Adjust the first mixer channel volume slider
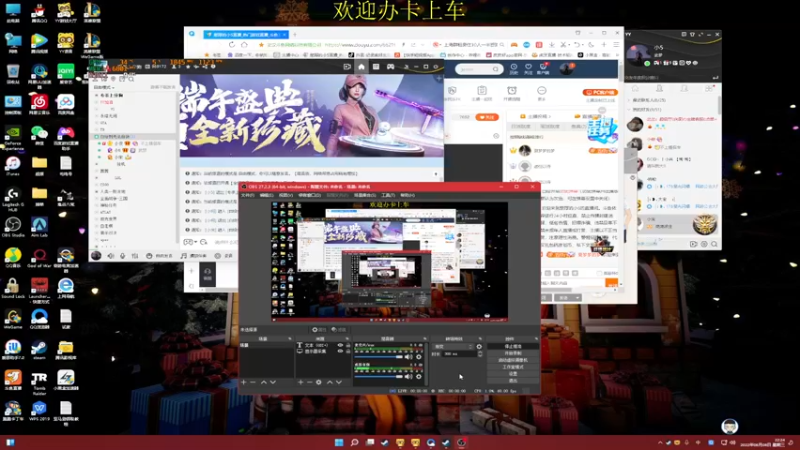This screenshot has width=800, height=450. tap(379, 357)
